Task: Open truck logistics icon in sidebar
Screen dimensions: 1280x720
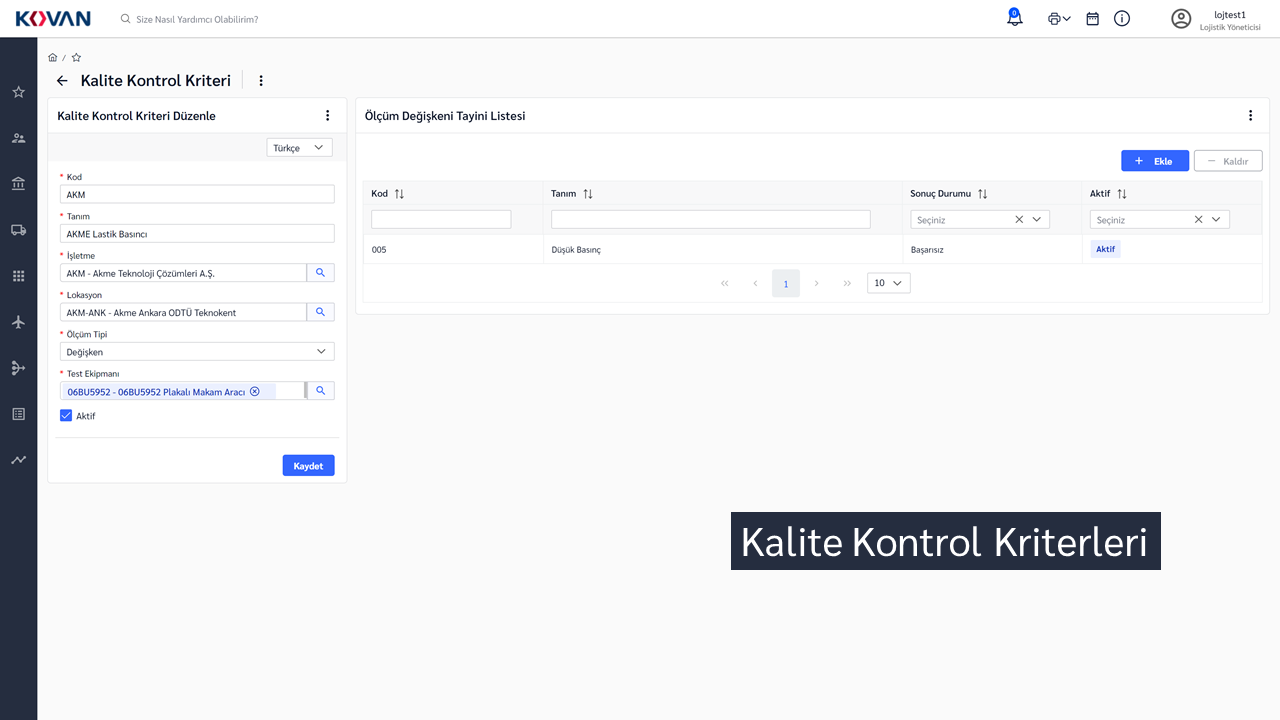Action: pos(18,230)
